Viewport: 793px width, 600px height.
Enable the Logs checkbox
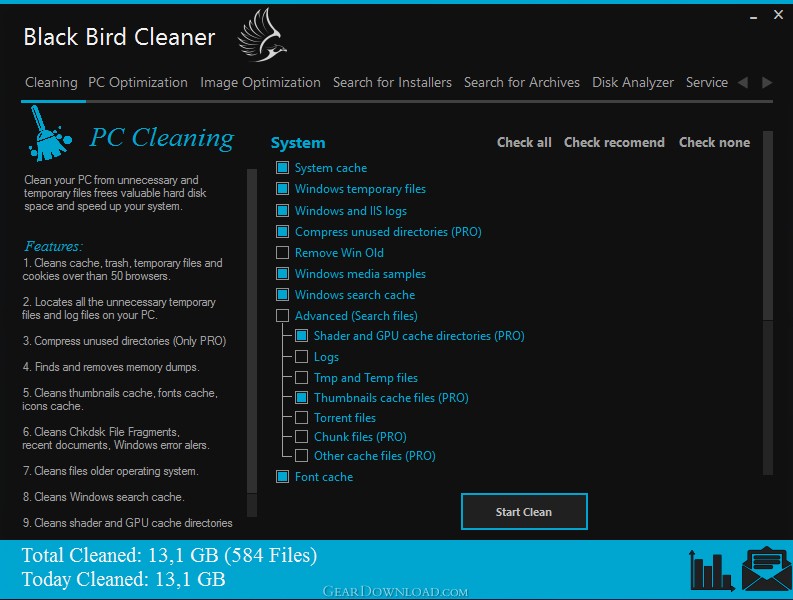click(301, 357)
